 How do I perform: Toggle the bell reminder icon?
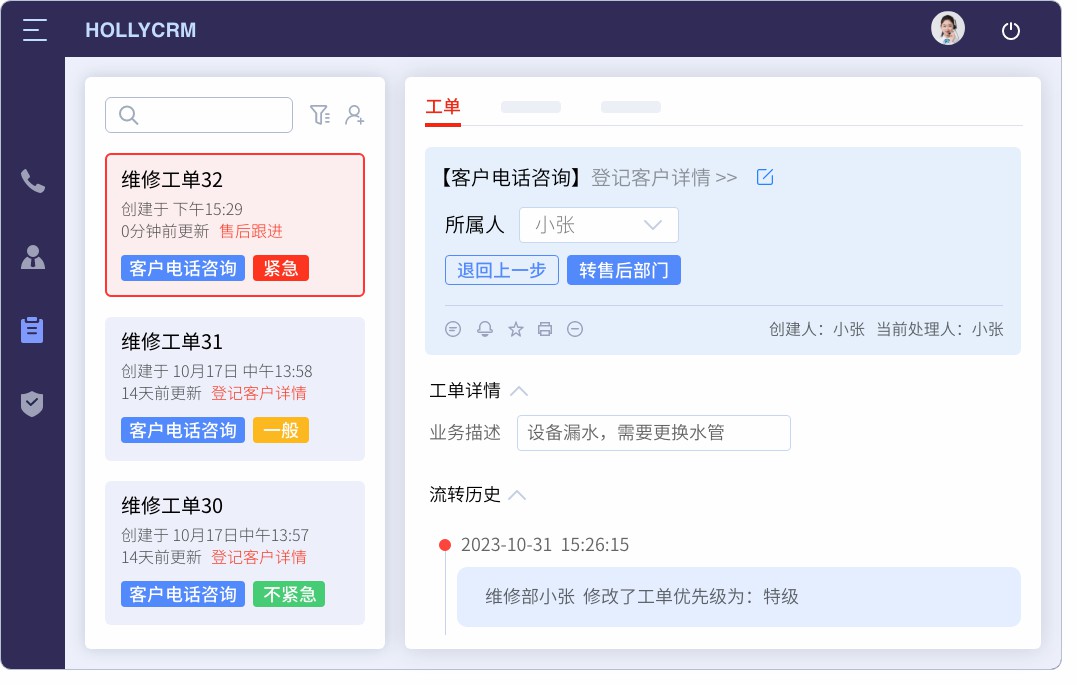[x=485, y=329]
